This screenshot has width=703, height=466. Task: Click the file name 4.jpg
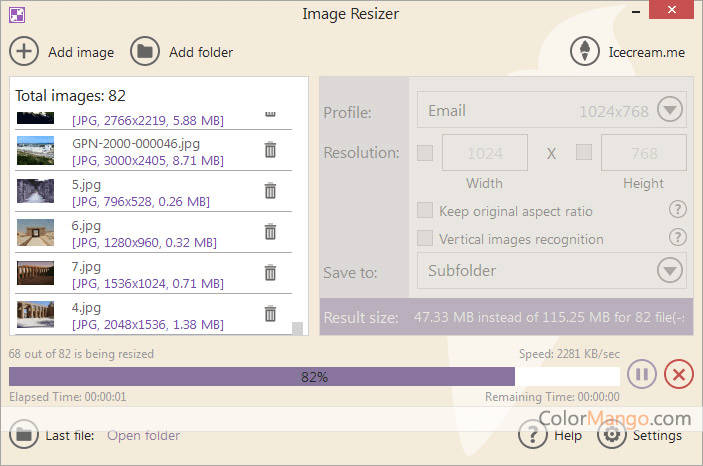[87, 308]
